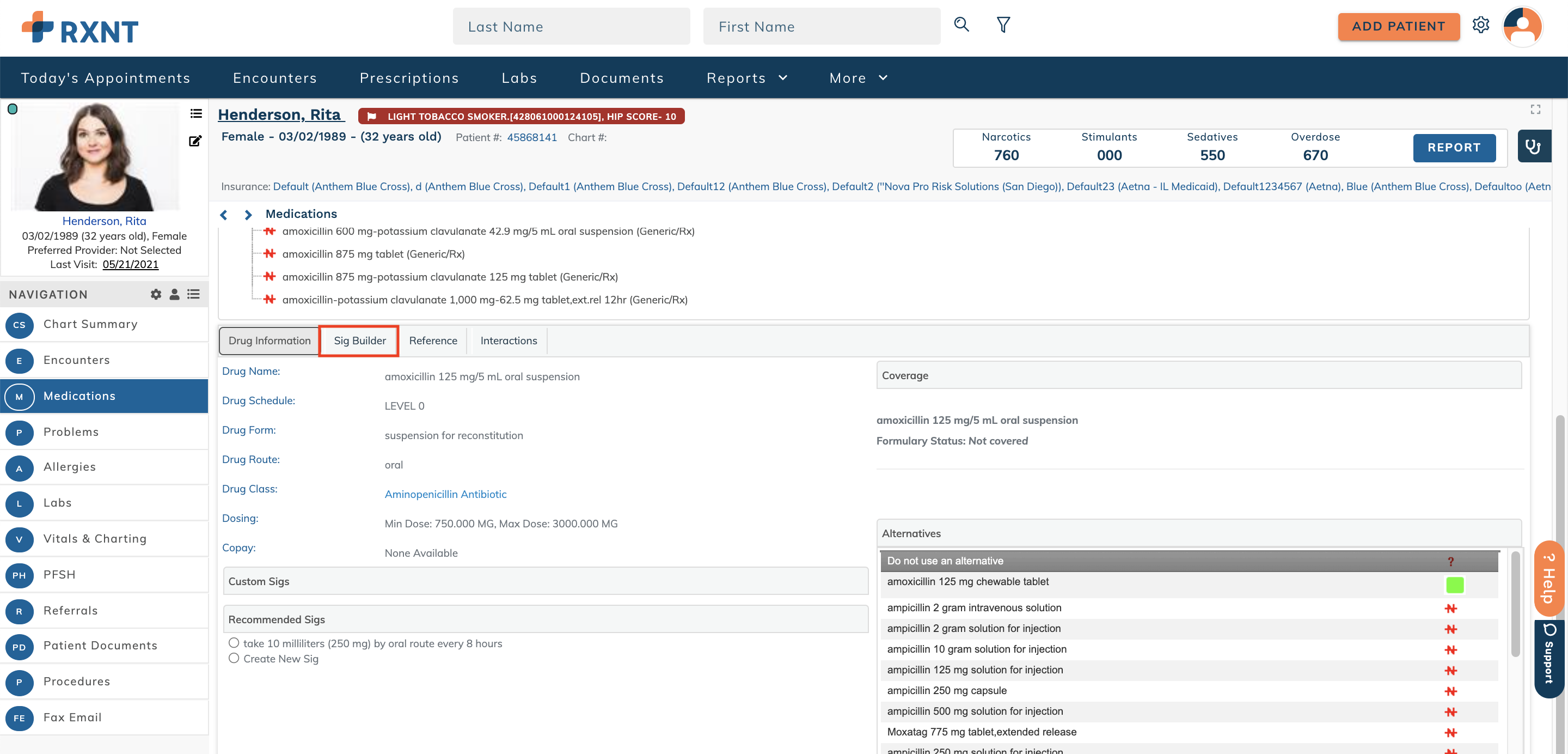Click the stethoscope icon button
This screenshot has width=1568, height=754.
[1533, 147]
